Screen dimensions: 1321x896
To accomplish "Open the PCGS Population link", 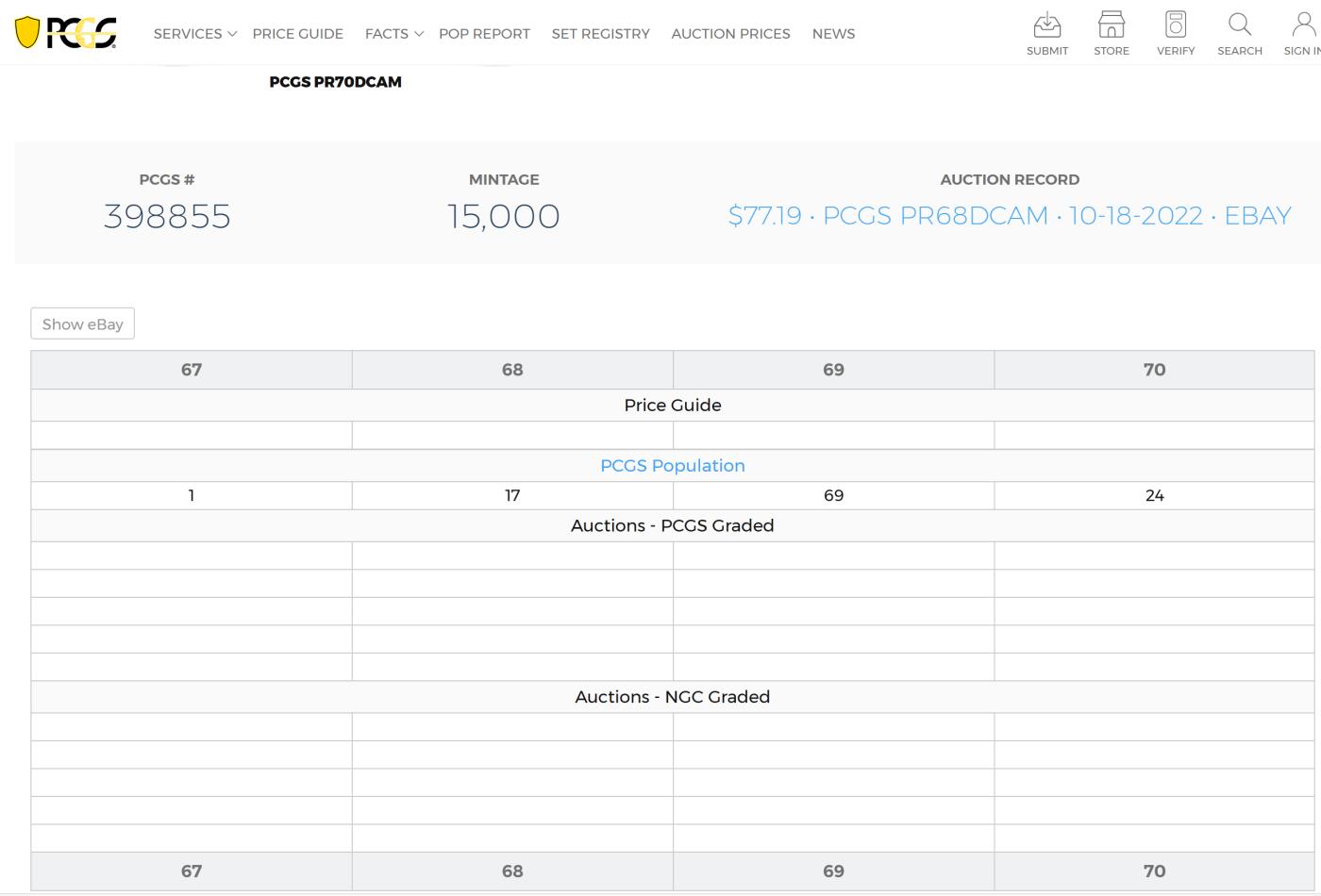I will click(x=672, y=466).
